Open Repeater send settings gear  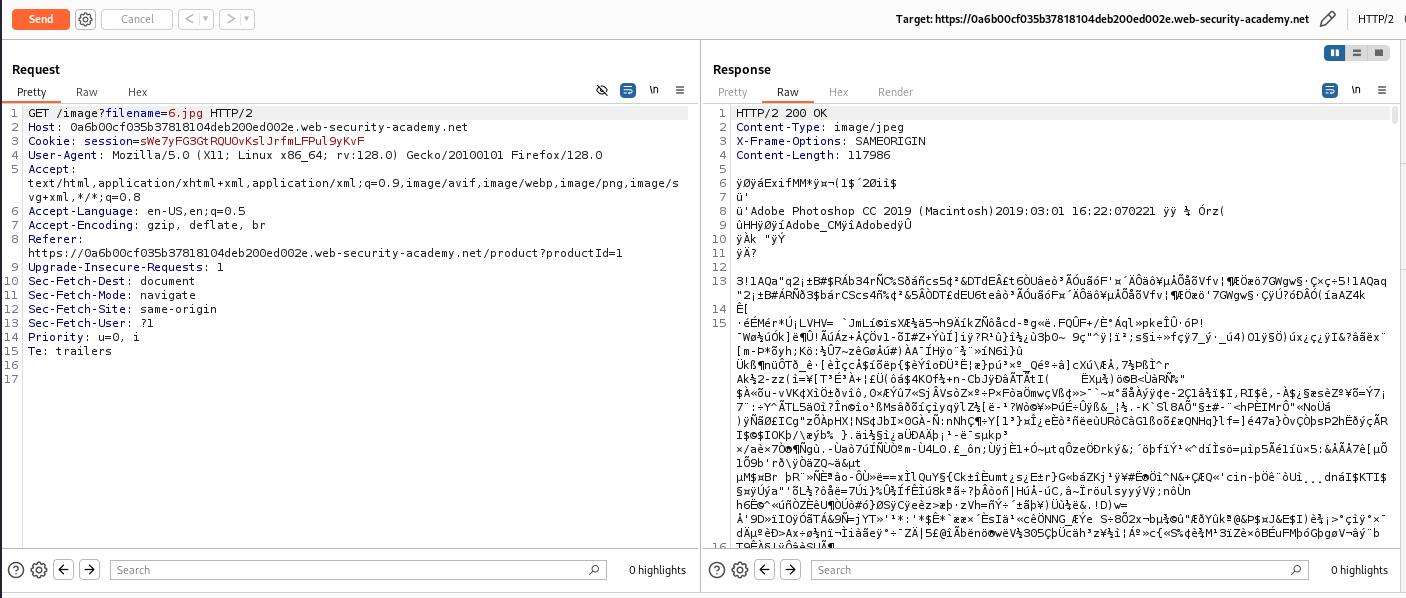[85, 19]
